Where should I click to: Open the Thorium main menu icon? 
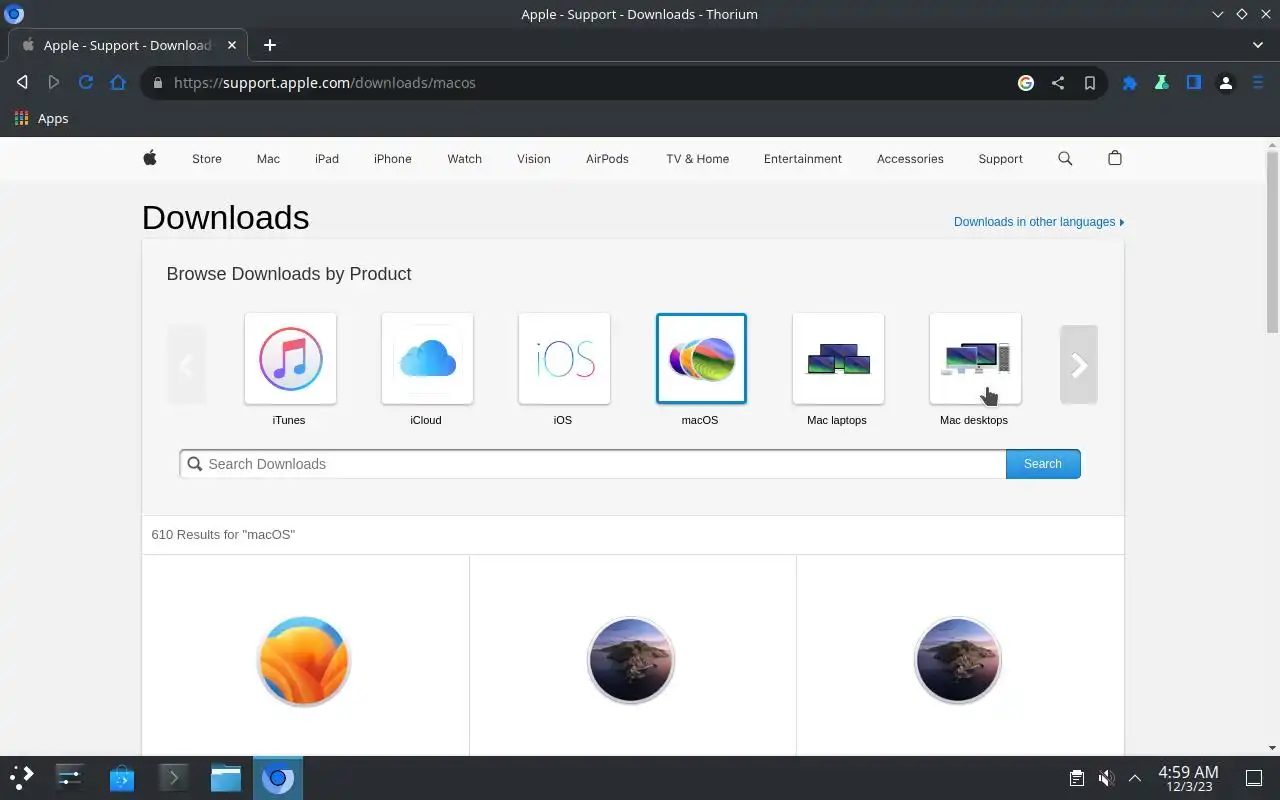click(x=1258, y=83)
